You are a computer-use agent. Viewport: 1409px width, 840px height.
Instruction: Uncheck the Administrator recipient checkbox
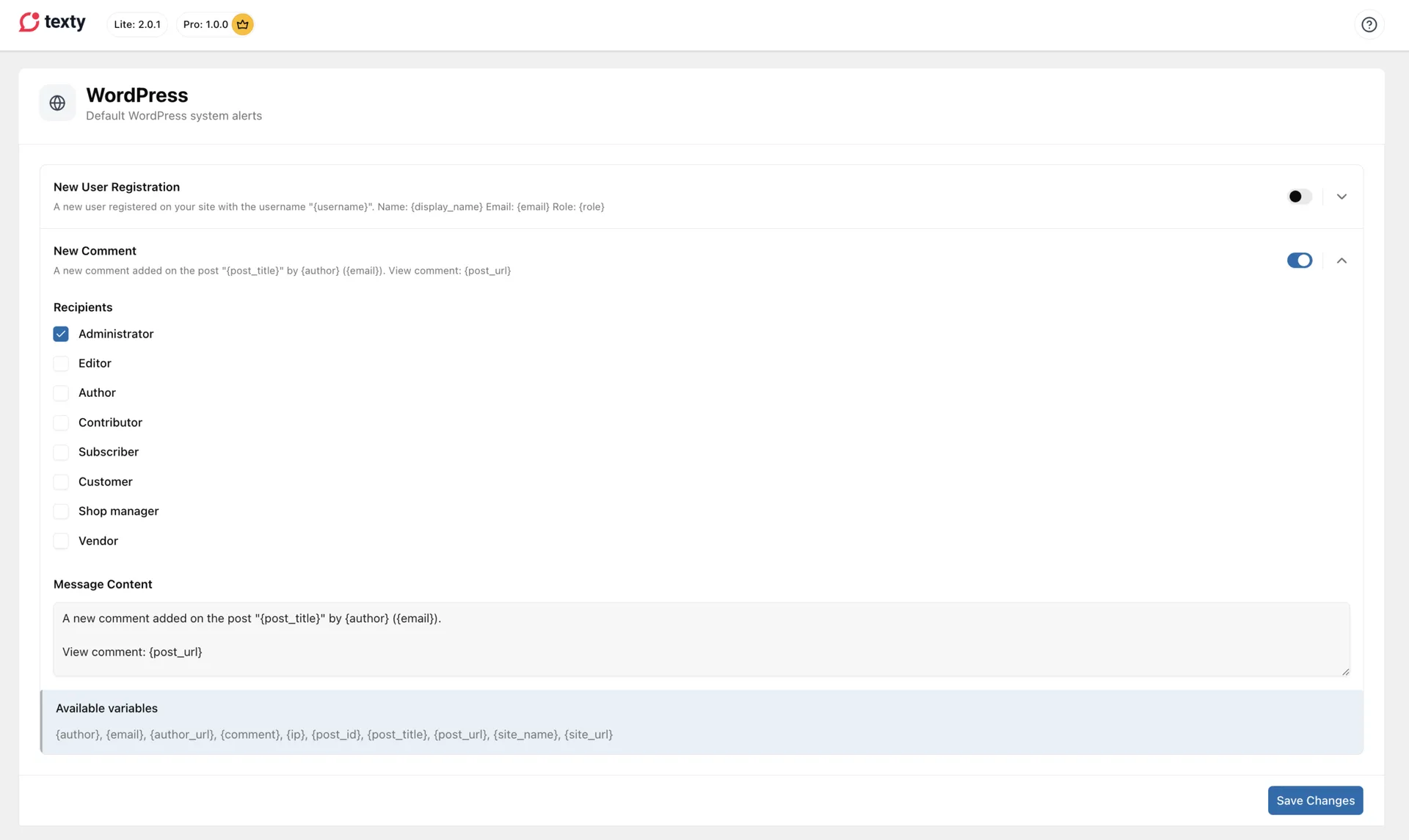[61, 334]
